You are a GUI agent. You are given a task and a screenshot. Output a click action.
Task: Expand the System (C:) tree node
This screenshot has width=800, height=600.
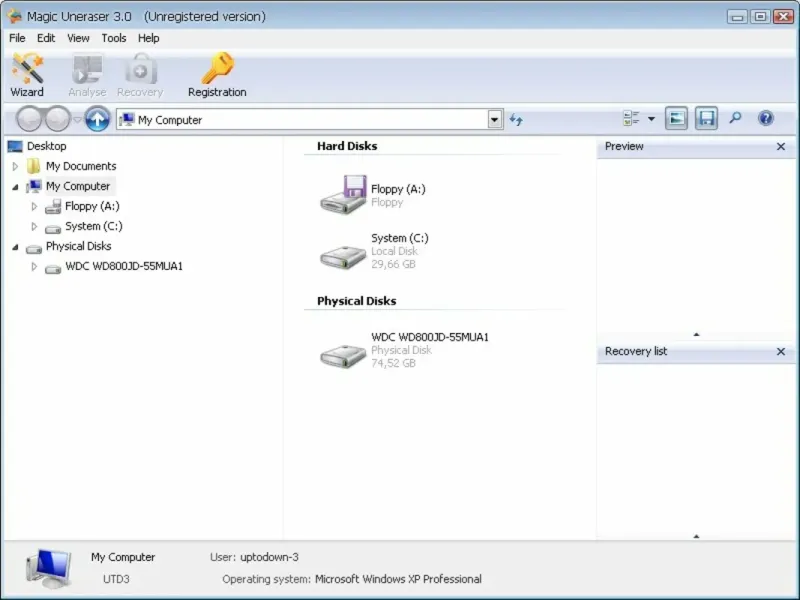point(34,227)
